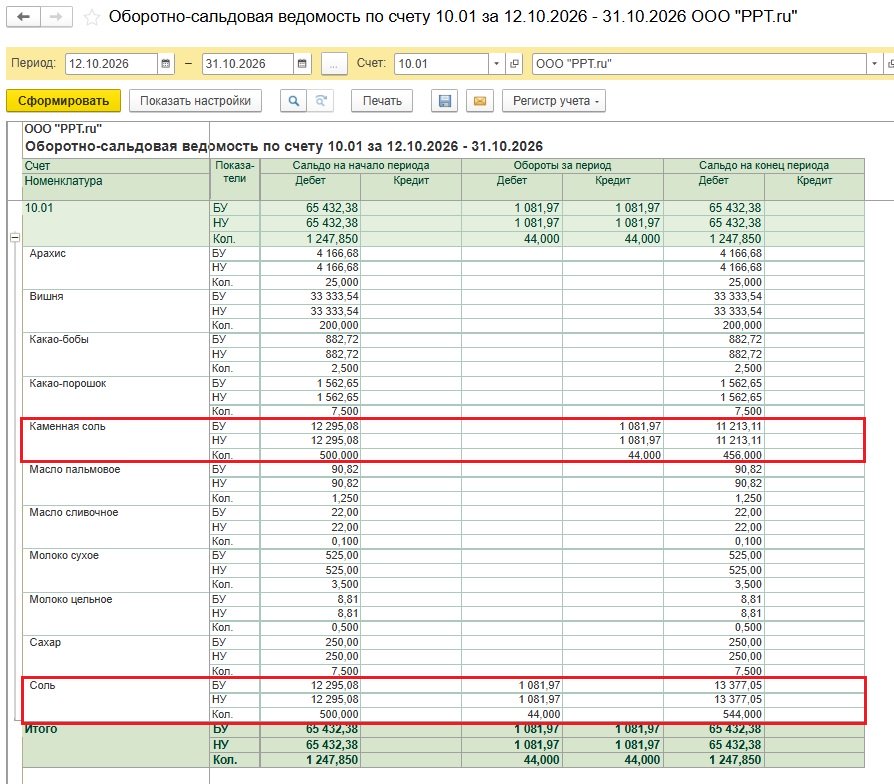
Task: Collapse the 10.01 account group
Action: (x=15, y=238)
